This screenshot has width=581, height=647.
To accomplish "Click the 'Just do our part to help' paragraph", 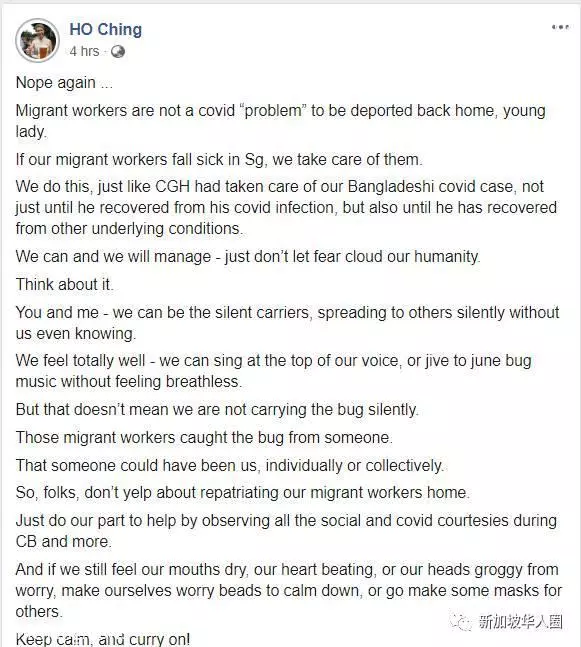I will tap(286, 531).
